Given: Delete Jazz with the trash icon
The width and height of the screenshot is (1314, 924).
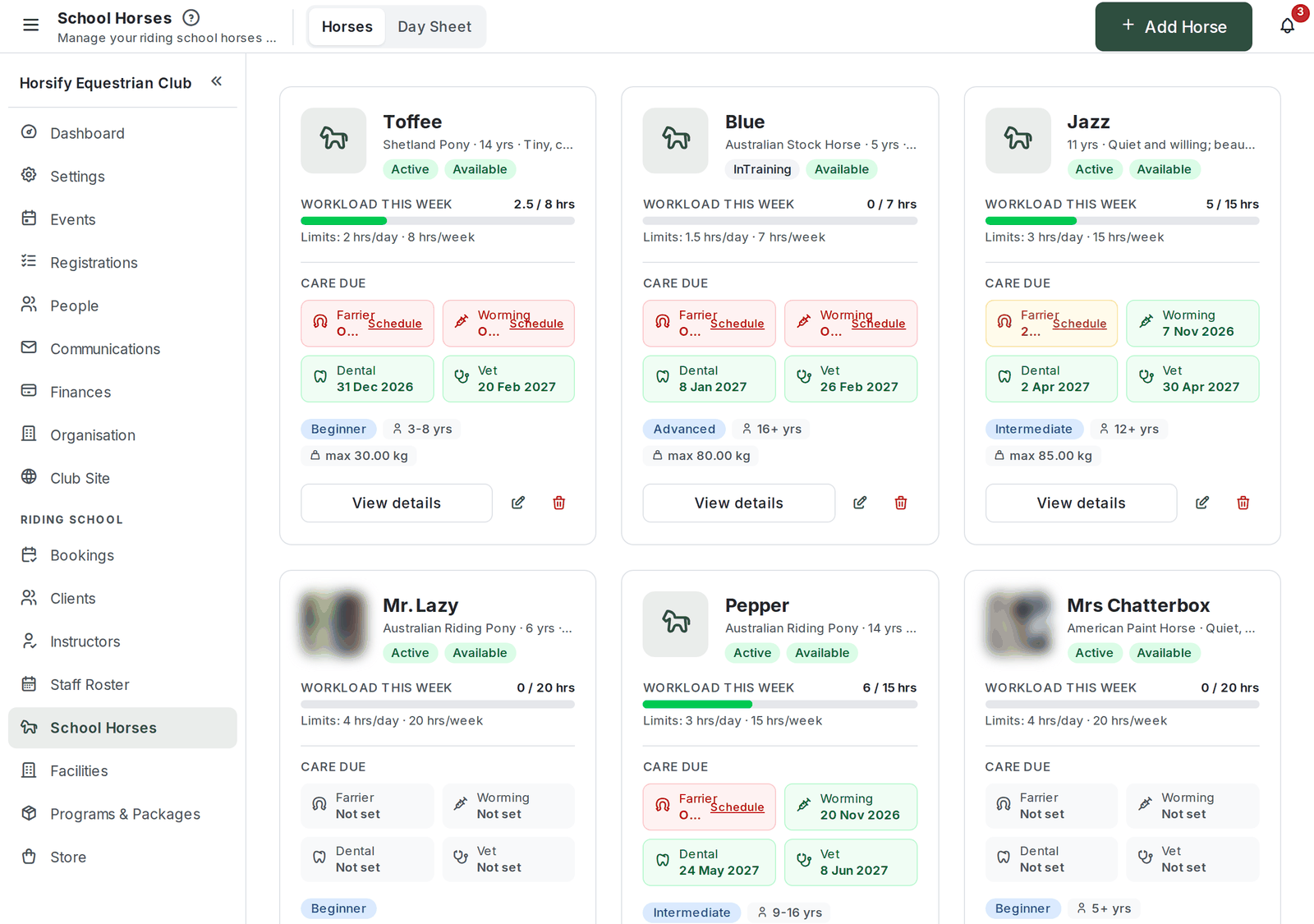Looking at the screenshot, I should pyautogui.click(x=1243, y=503).
